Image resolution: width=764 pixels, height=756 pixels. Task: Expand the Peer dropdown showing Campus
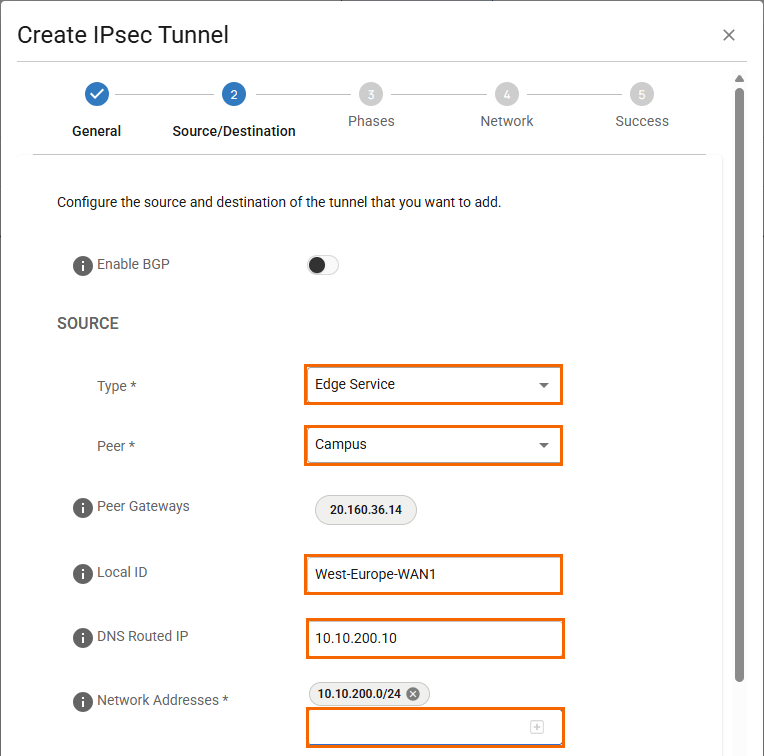pos(433,445)
